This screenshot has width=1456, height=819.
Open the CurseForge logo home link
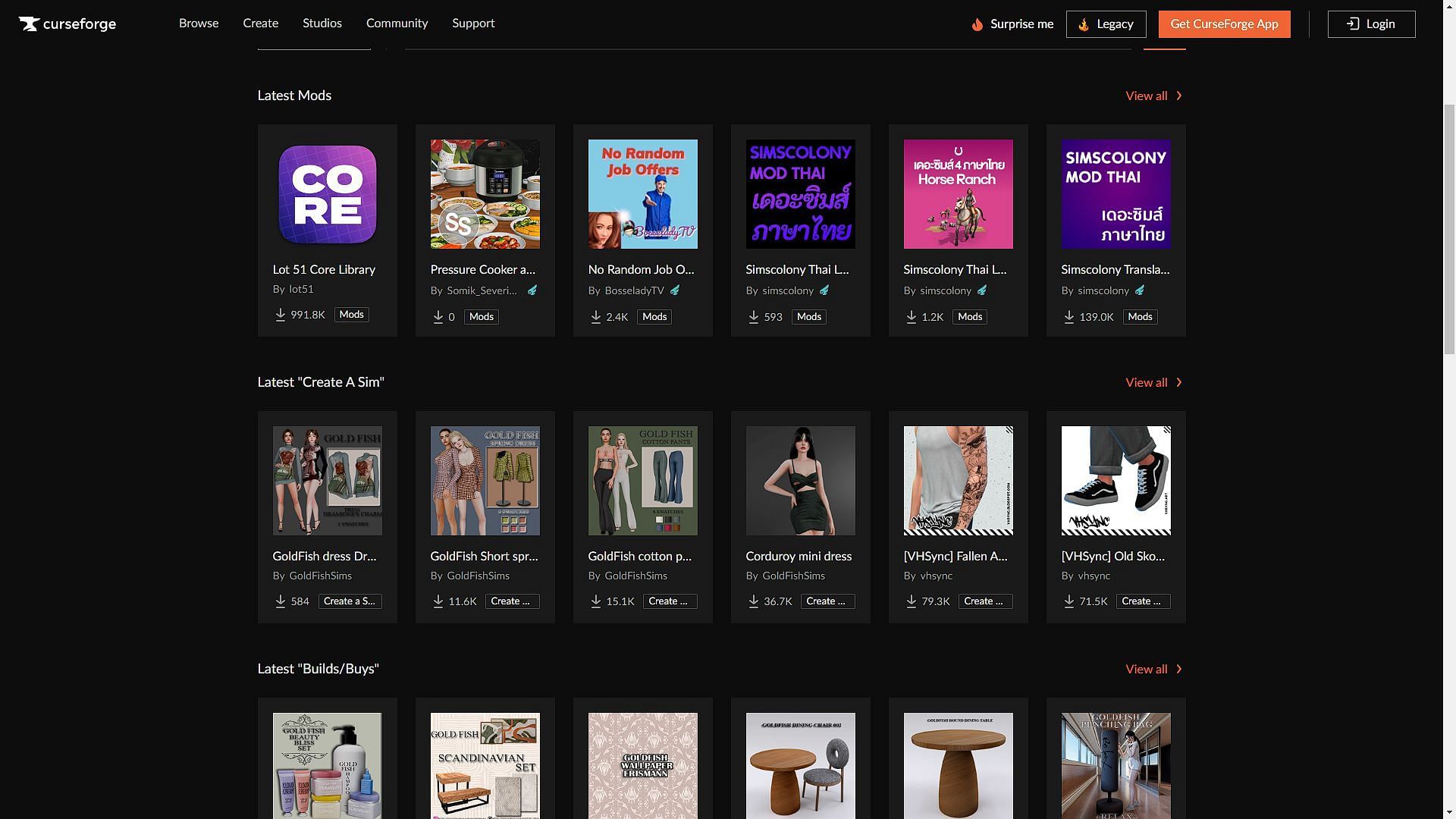pyautogui.click(x=67, y=24)
